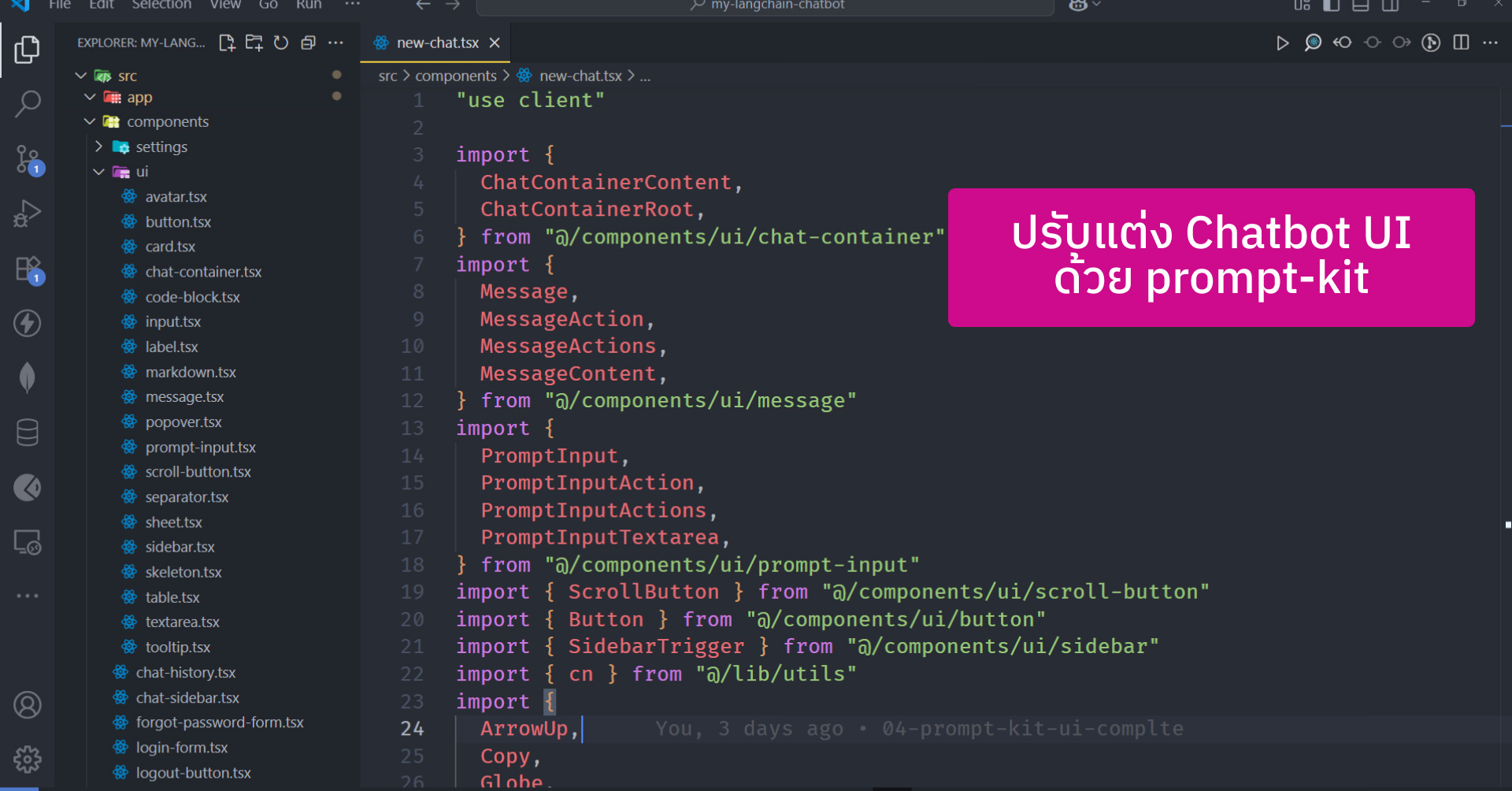Viewport: 1512px width, 791px height.
Task: Open the Database cylinder icon view
Action: click(28, 433)
